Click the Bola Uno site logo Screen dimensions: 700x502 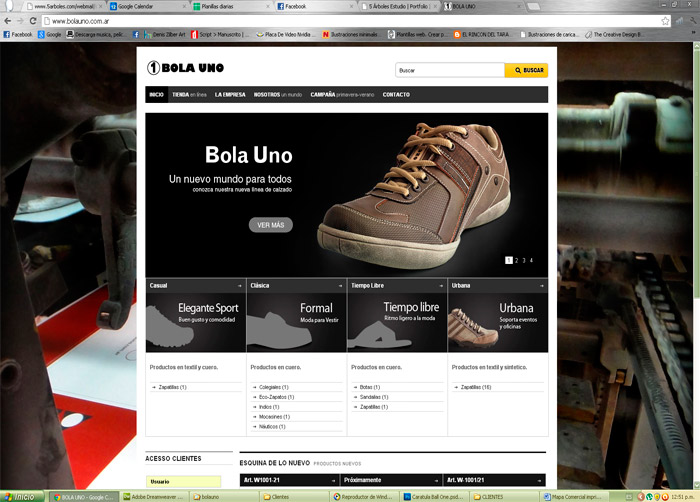[x=185, y=68]
